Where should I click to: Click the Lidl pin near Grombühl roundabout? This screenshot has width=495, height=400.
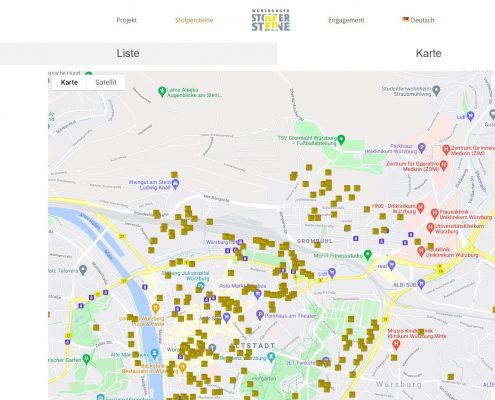tap(332, 273)
